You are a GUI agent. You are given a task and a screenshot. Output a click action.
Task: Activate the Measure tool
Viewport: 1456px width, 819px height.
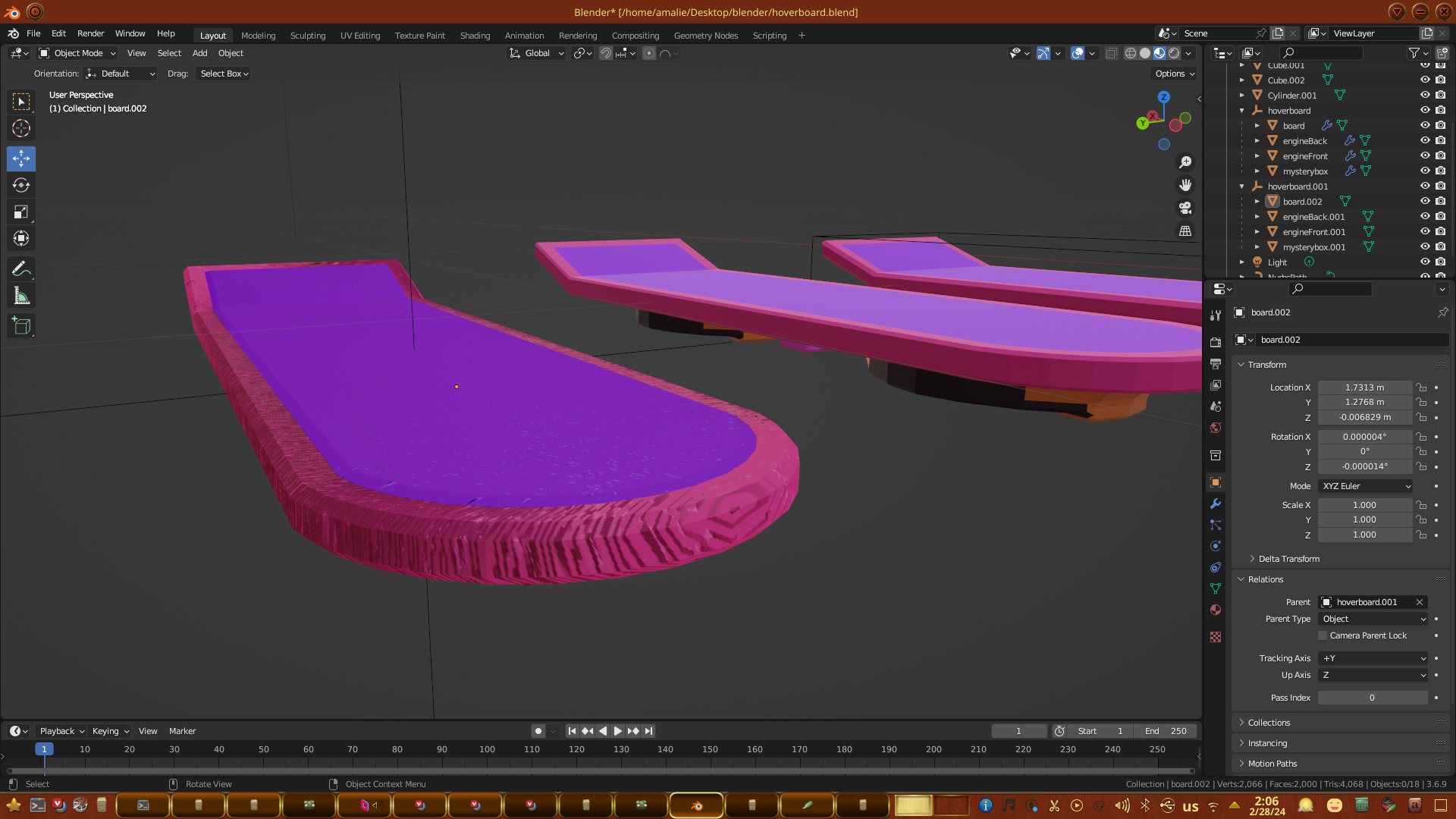21,297
